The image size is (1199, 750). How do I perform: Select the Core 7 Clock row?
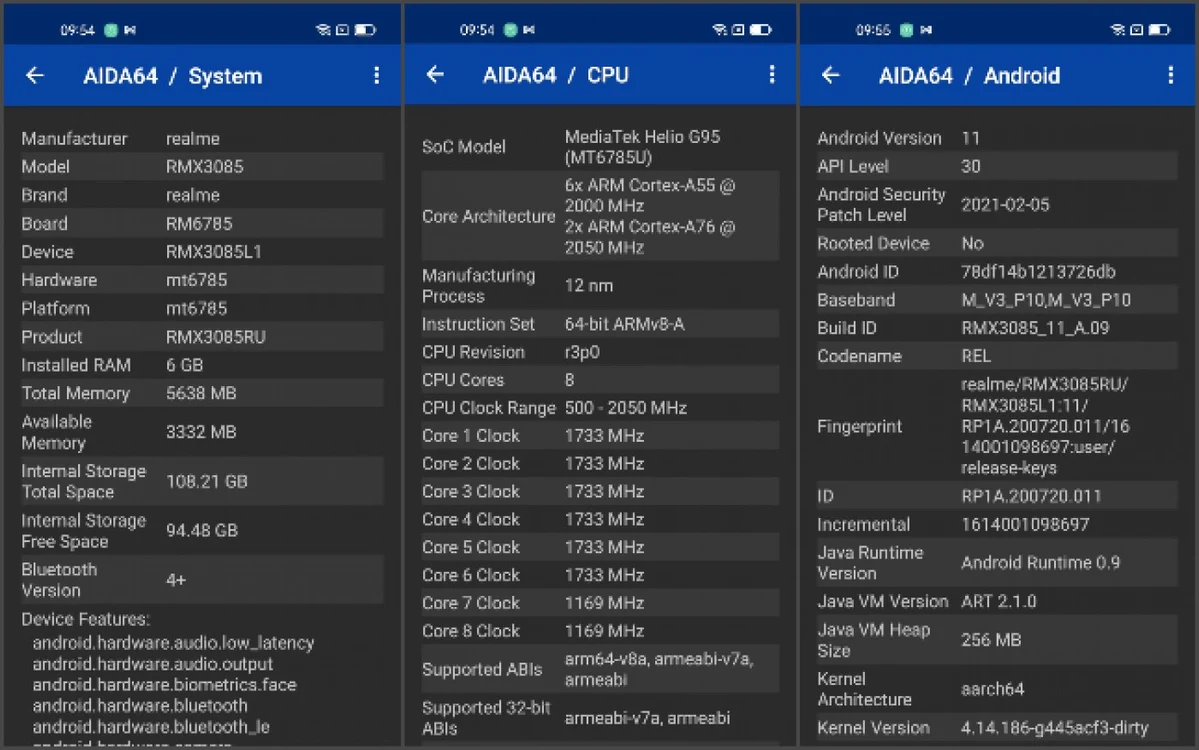600,603
